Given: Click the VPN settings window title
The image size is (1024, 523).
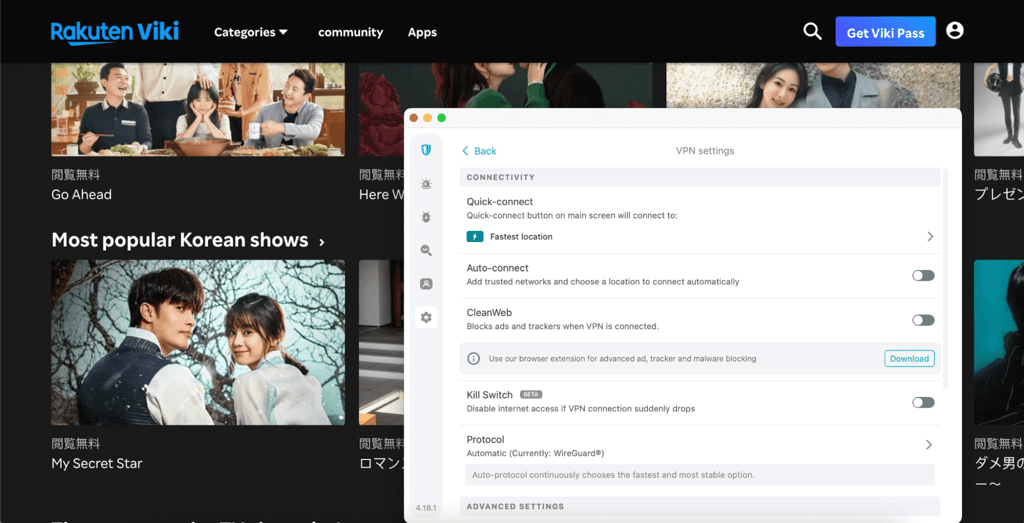Looking at the screenshot, I should (x=705, y=151).
